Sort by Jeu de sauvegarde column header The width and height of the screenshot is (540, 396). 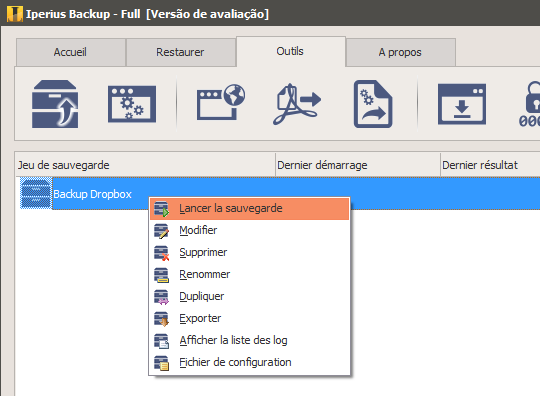tap(145, 165)
